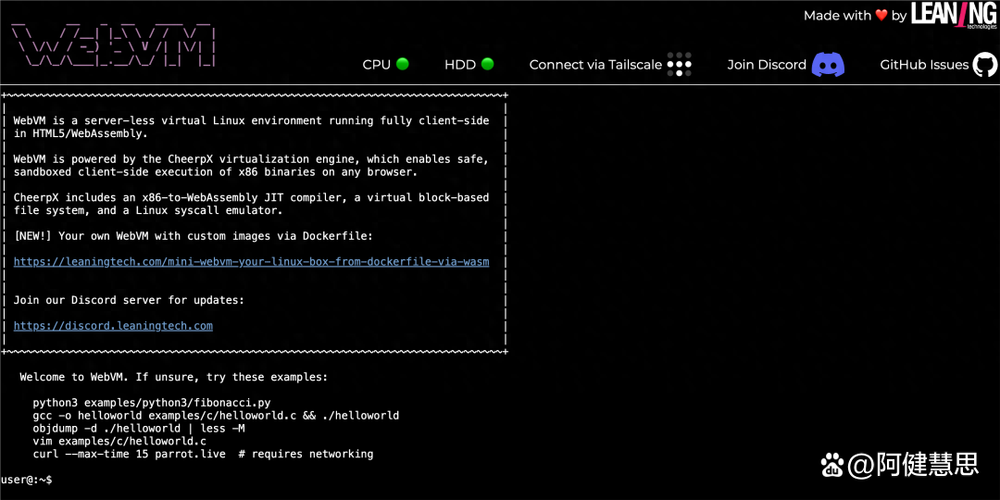Click the green HDD status indicator

tap(487, 64)
